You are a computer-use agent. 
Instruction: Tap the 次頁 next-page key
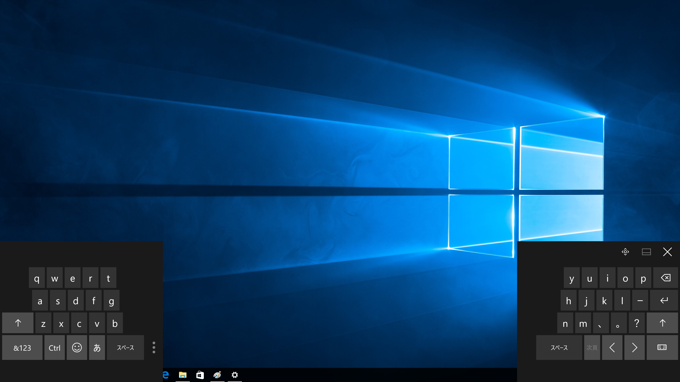coord(592,347)
